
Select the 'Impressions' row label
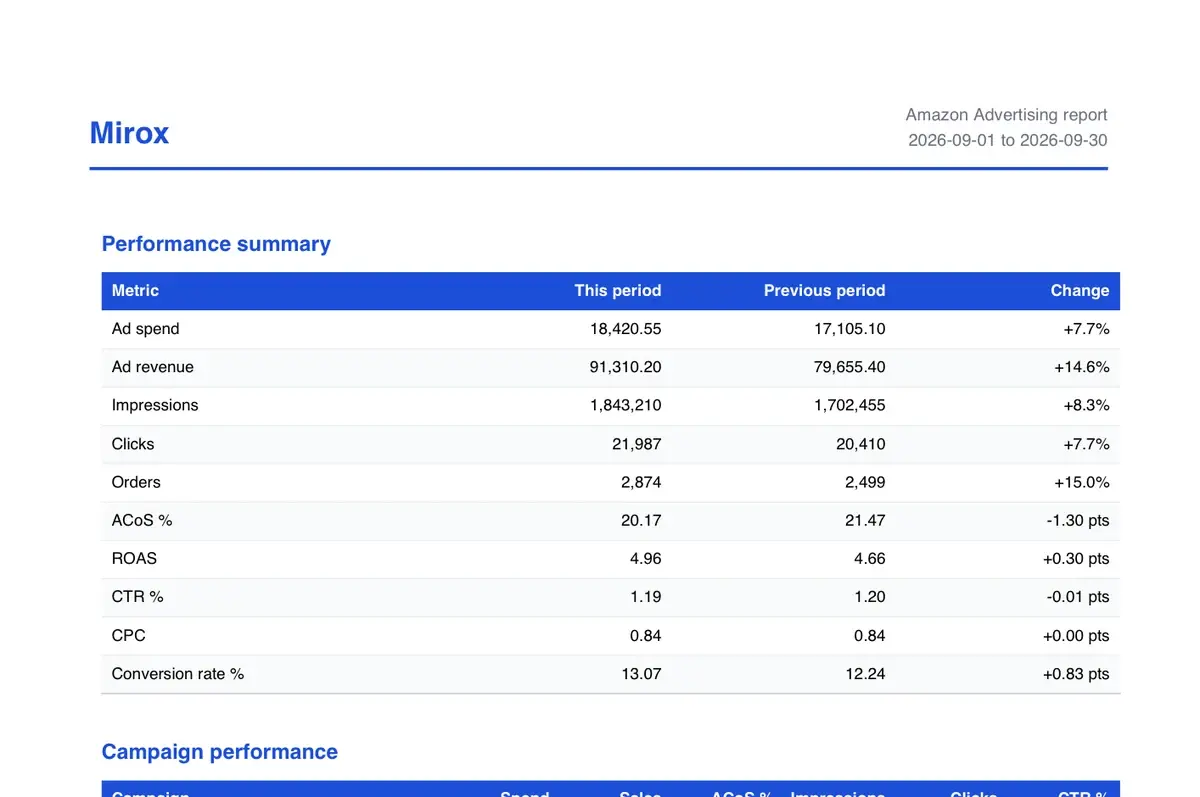[x=155, y=405]
